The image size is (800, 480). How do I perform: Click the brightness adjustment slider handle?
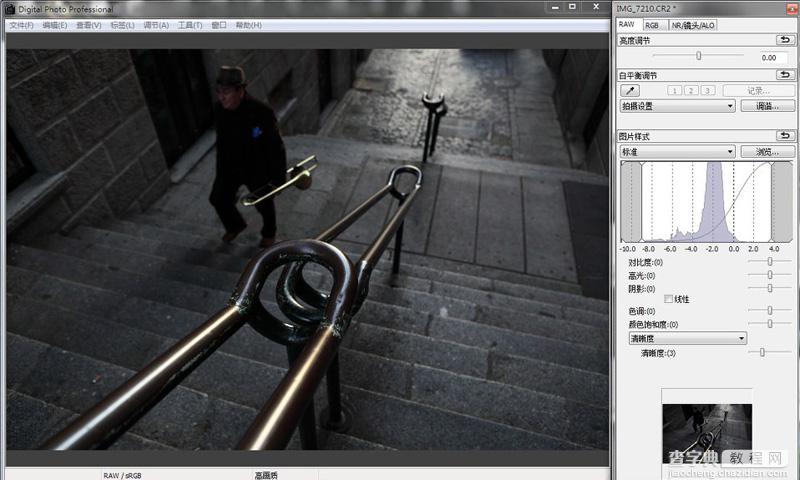tap(698, 56)
